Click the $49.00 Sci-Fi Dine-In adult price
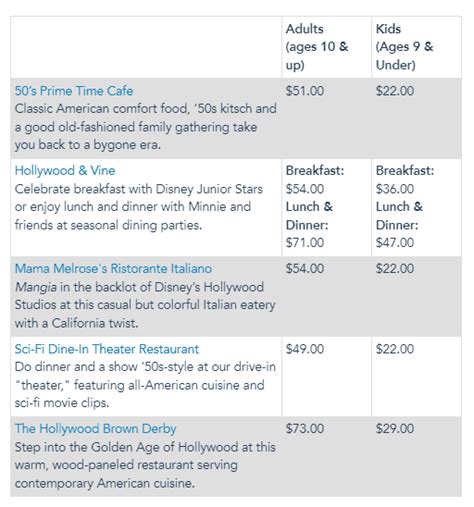 pyautogui.click(x=305, y=349)
